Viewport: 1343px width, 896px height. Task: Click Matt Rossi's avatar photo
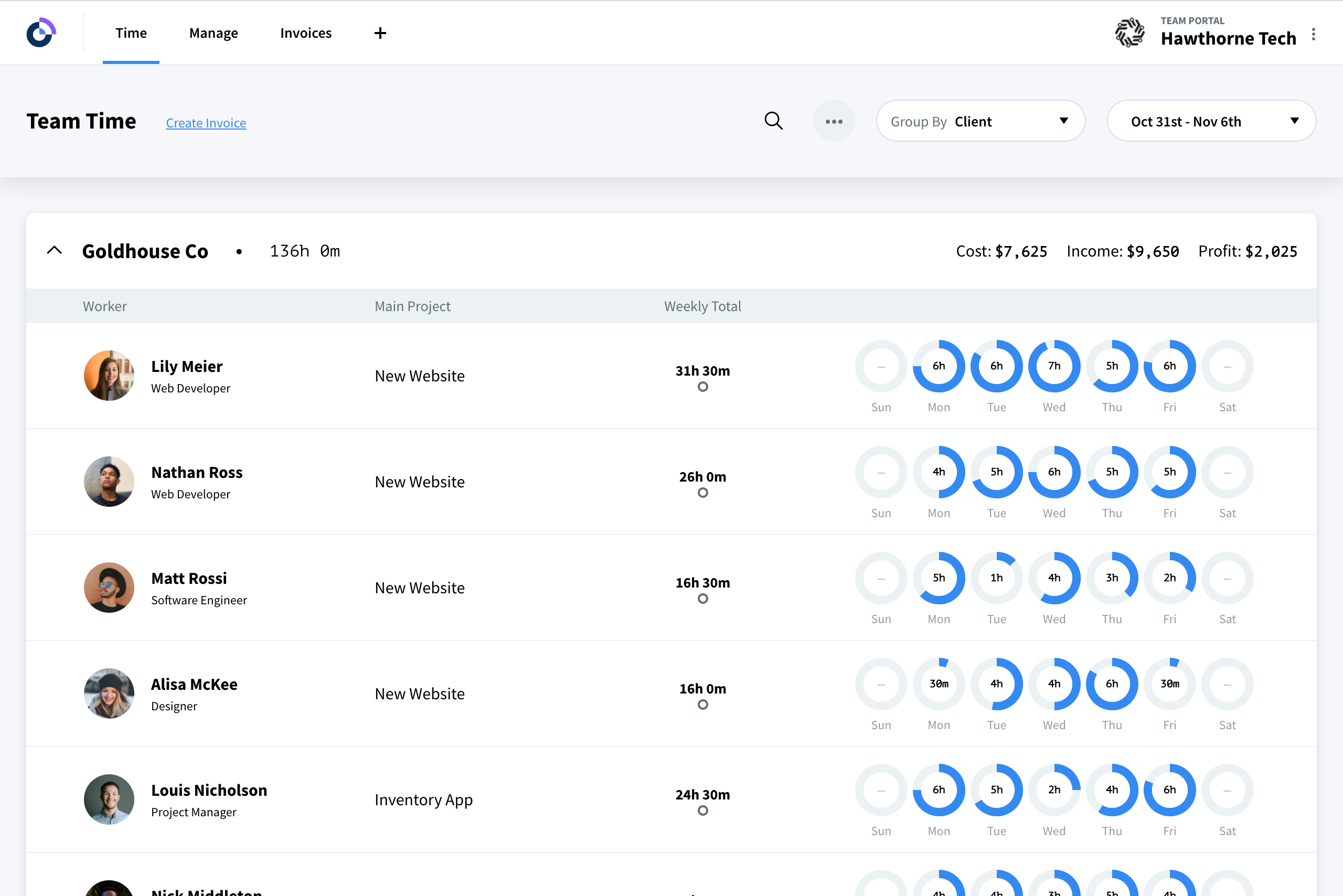(x=109, y=588)
